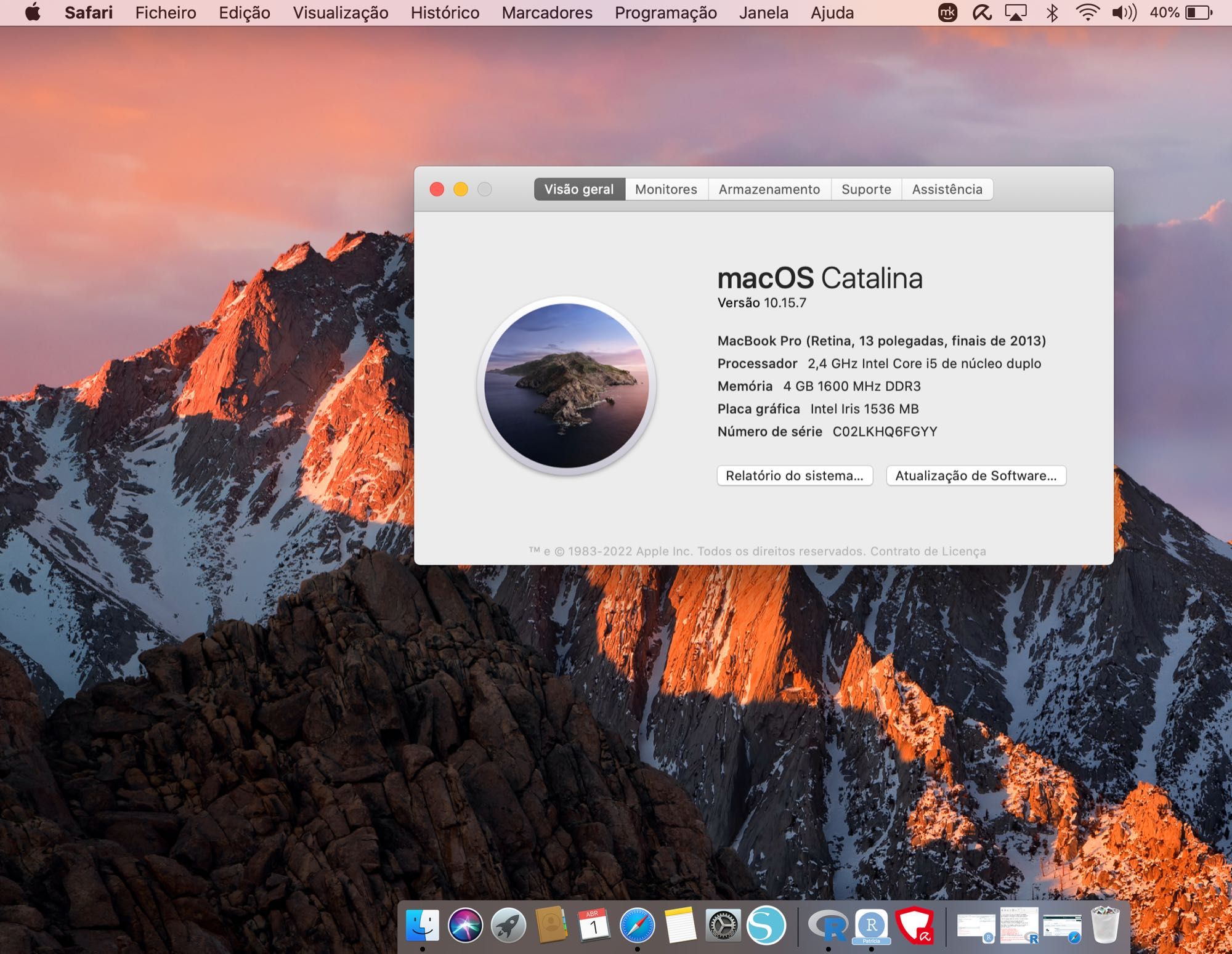Switch to the Assistência tab

[947, 189]
